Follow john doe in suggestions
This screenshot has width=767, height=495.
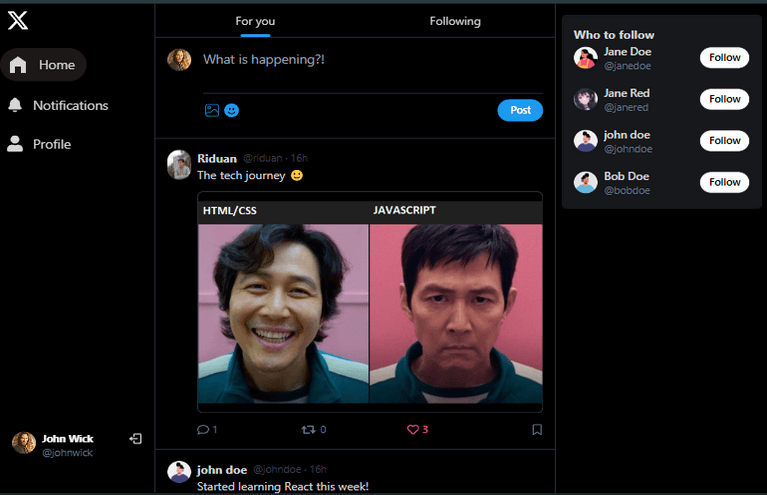(x=724, y=141)
